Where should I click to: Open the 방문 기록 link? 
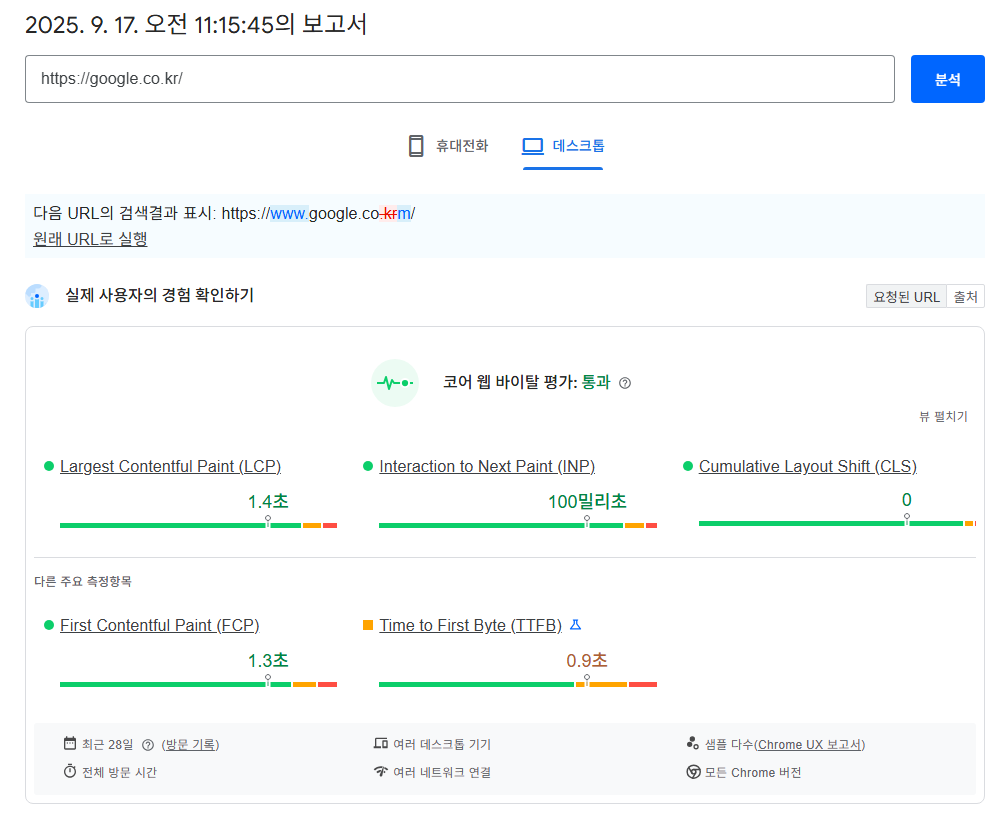pos(190,744)
